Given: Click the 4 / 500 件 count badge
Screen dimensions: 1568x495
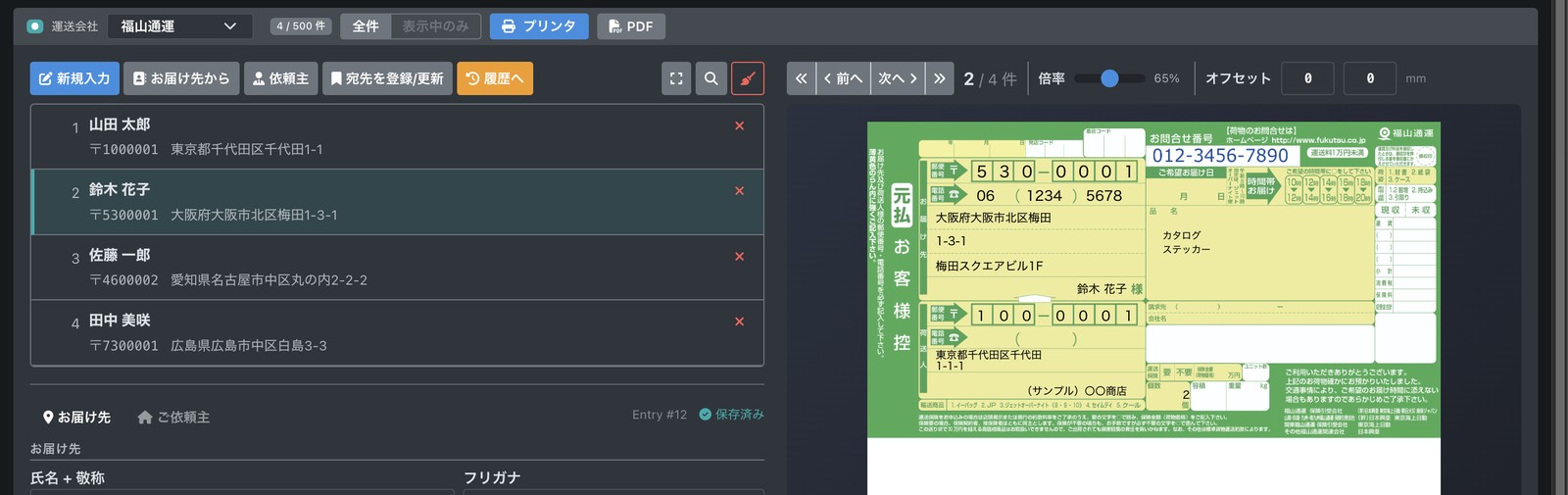Looking at the screenshot, I should point(301,26).
